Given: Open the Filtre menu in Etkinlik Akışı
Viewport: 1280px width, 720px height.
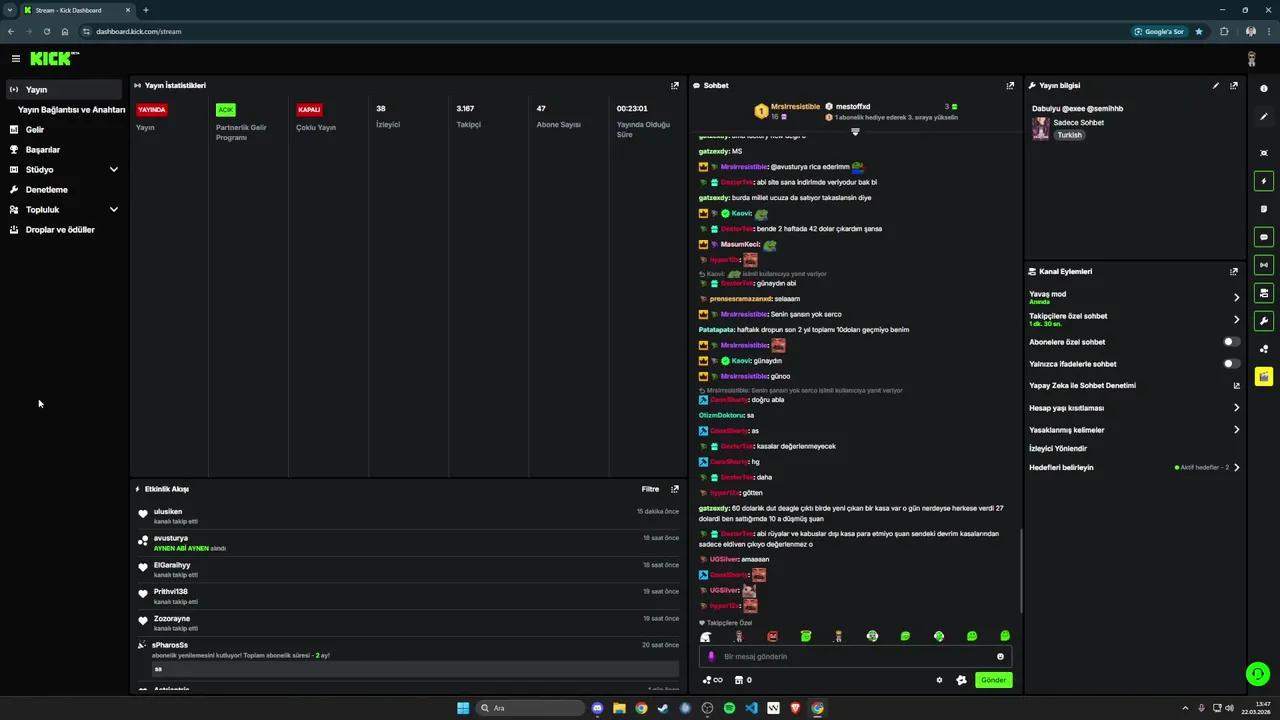Looking at the screenshot, I should tap(650, 489).
